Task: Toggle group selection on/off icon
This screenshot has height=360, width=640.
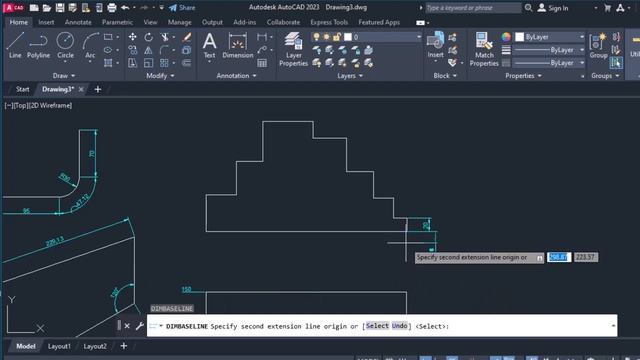Action: pyautogui.click(x=616, y=63)
